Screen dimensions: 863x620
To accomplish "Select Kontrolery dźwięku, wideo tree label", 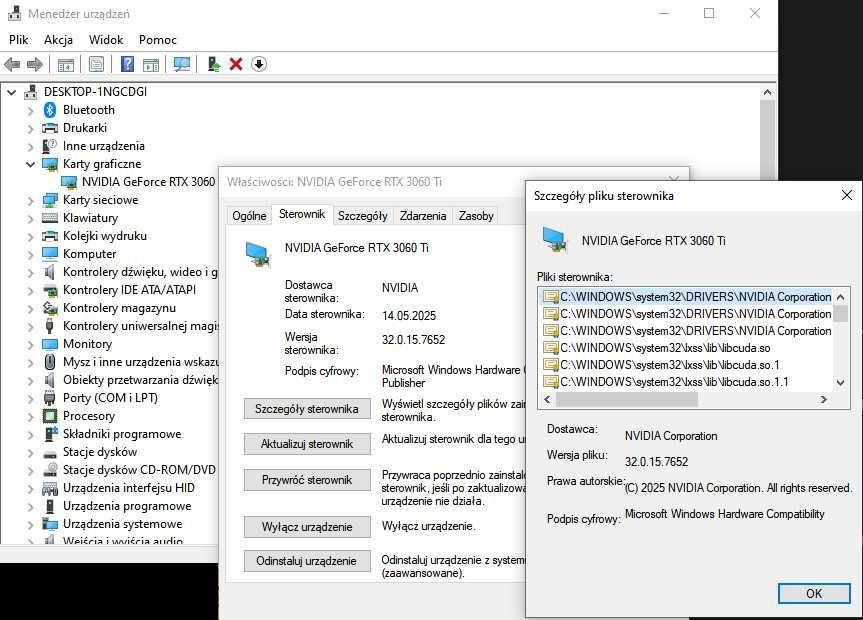I will coord(140,272).
